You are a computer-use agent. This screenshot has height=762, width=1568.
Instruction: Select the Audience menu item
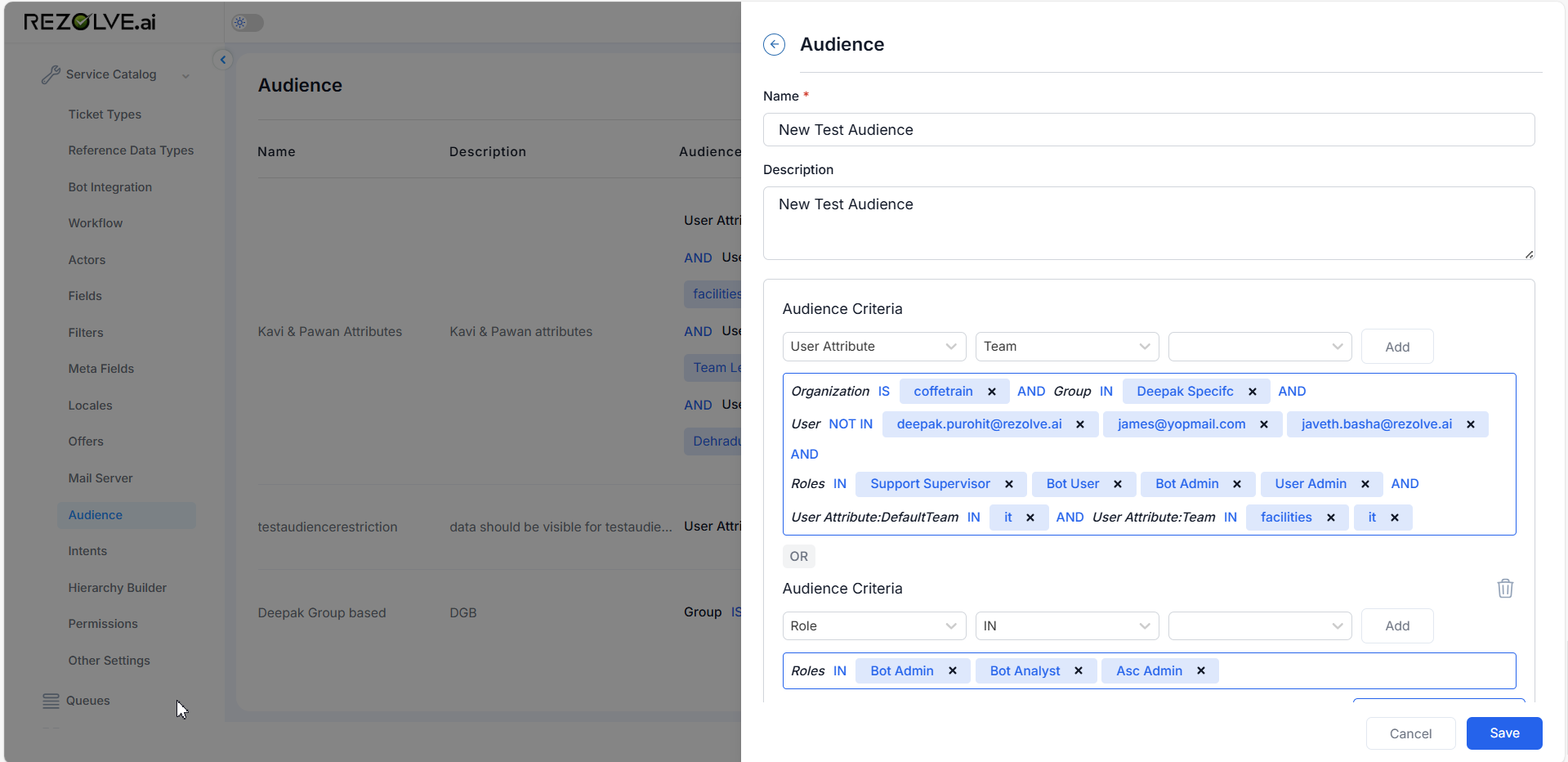127,515
